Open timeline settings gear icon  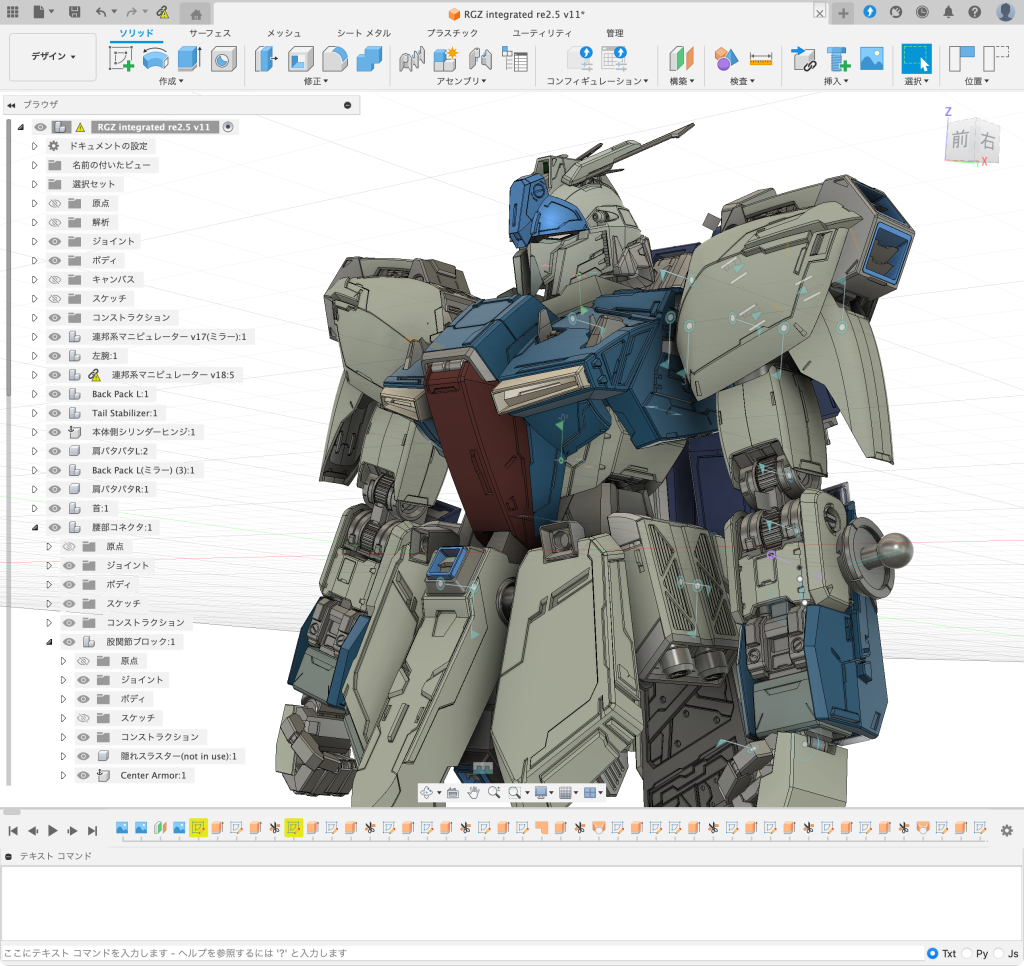tap(1006, 830)
